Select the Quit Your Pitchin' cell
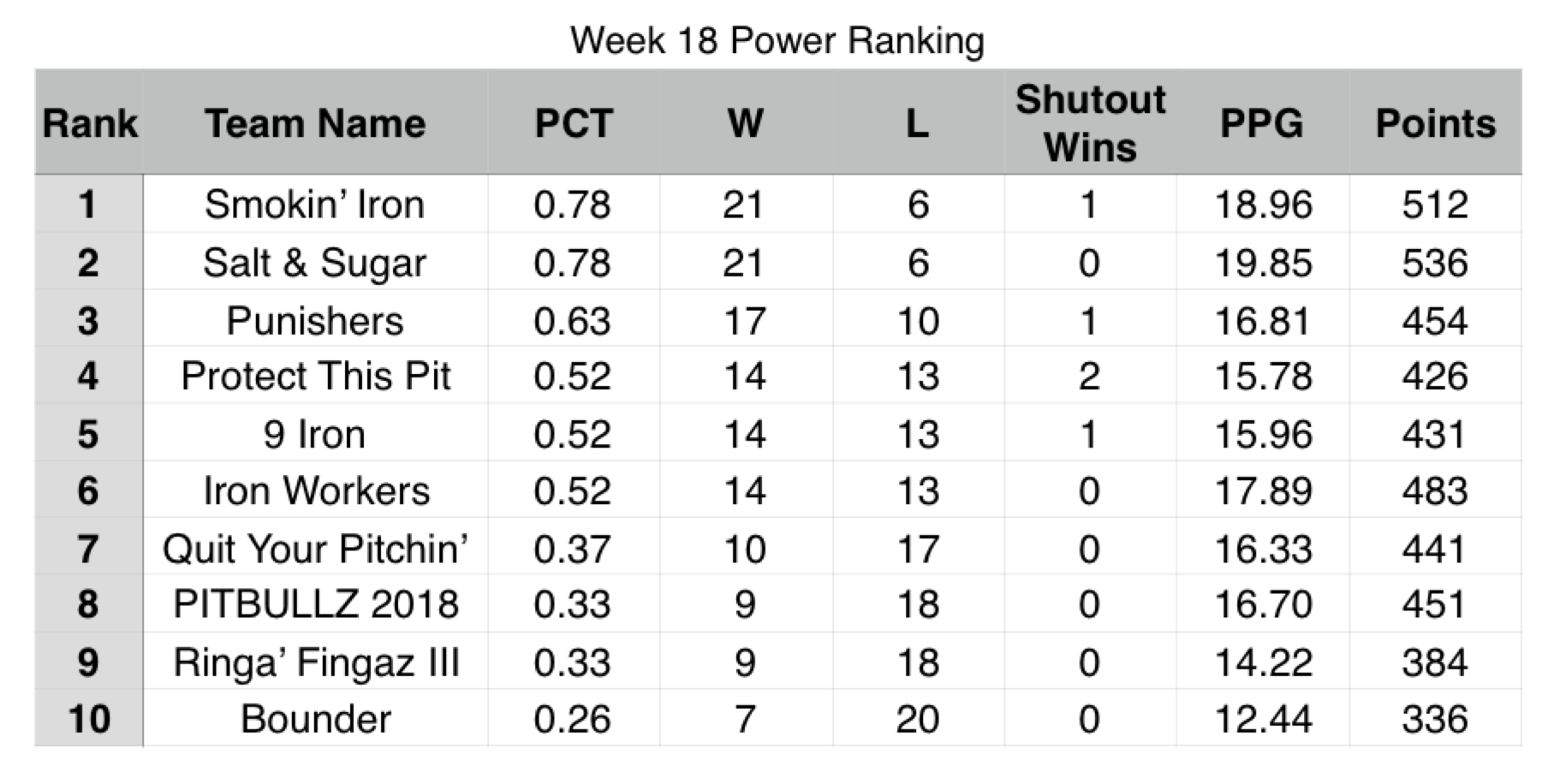Image resolution: width=1560 pixels, height=784 pixels. coord(315,549)
